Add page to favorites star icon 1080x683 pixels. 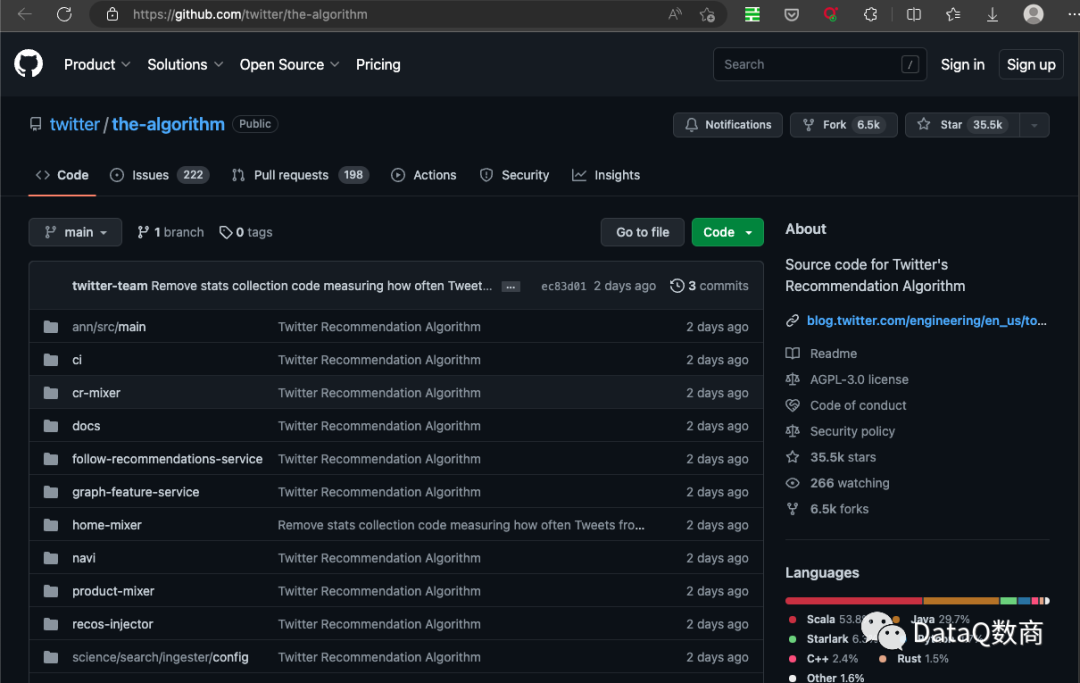click(707, 14)
